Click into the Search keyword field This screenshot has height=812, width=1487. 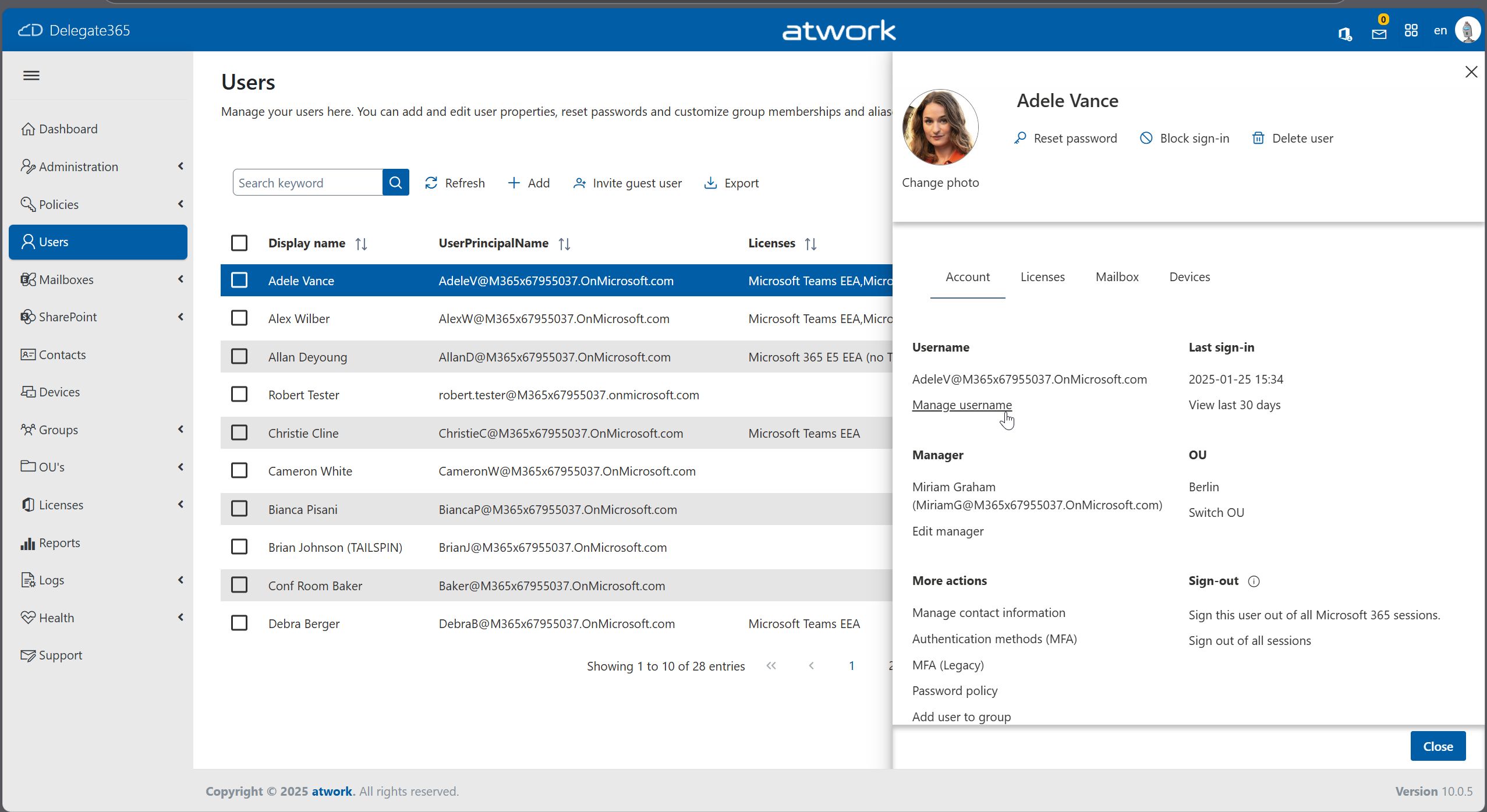tap(307, 183)
